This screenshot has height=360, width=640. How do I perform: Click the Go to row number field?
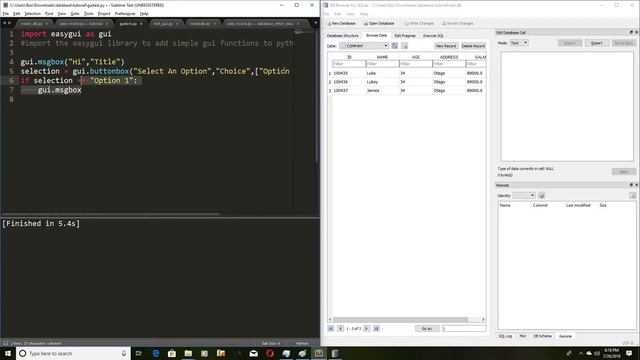(464, 329)
